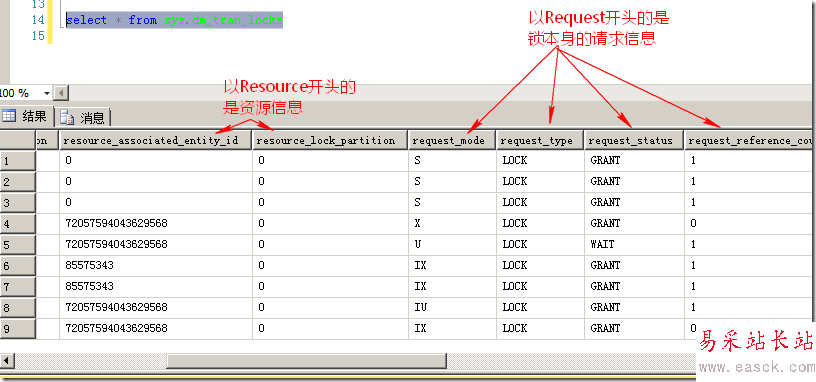
Task: Select row header 2 in results grid
Action: point(18,182)
